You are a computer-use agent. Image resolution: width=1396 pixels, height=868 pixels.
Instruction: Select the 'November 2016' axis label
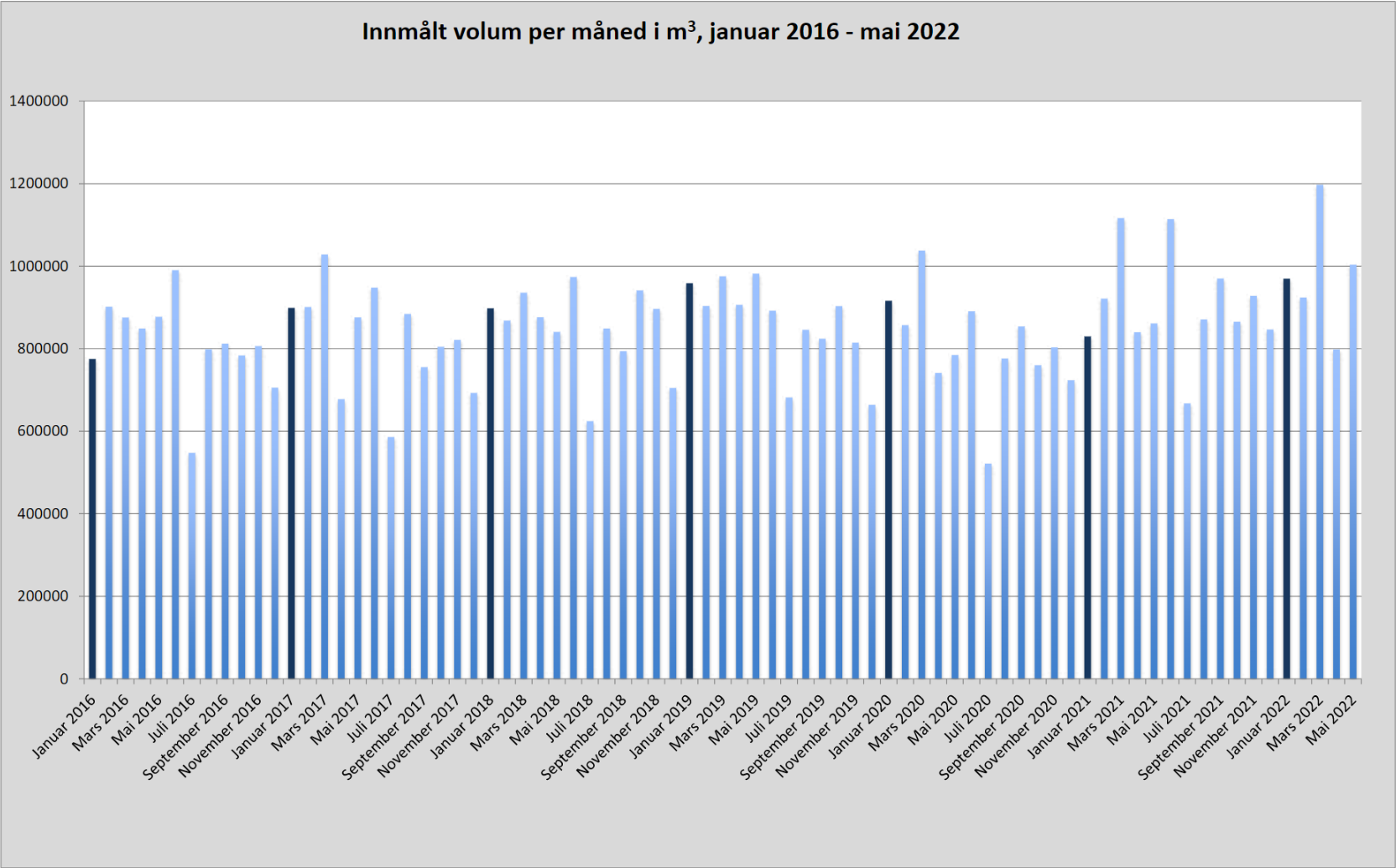click(221, 735)
